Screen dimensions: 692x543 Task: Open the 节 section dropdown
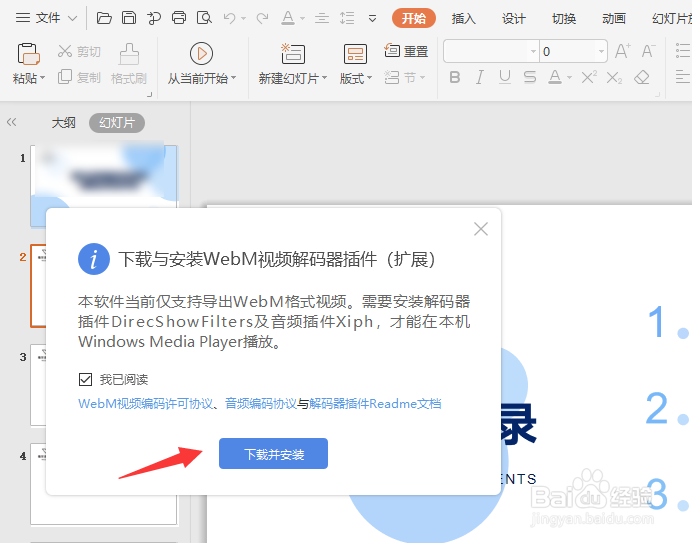405,78
